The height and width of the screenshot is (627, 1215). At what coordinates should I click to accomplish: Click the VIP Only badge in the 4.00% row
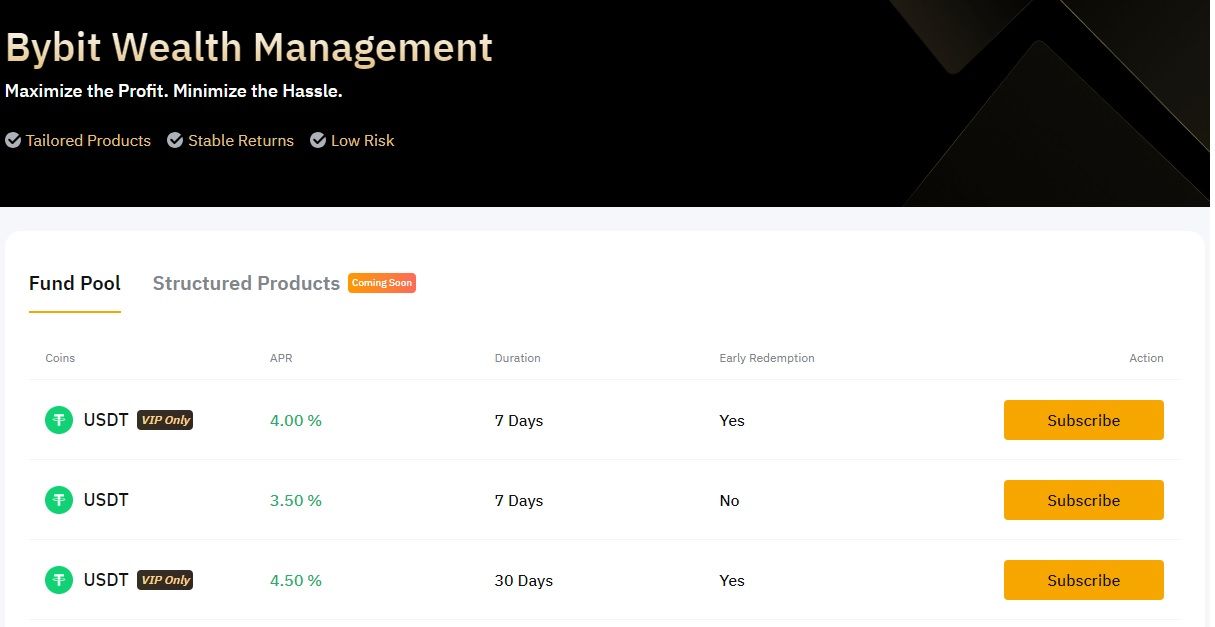(x=165, y=420)
